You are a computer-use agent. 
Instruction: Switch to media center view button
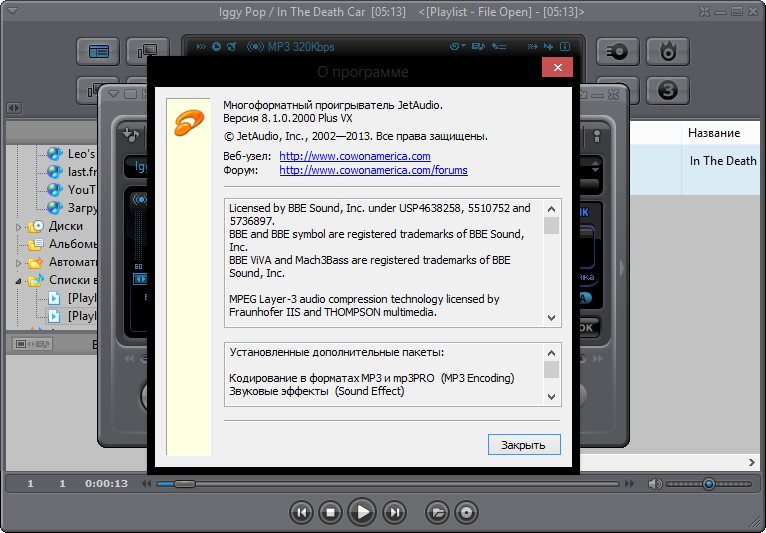[x=98, y=51]
